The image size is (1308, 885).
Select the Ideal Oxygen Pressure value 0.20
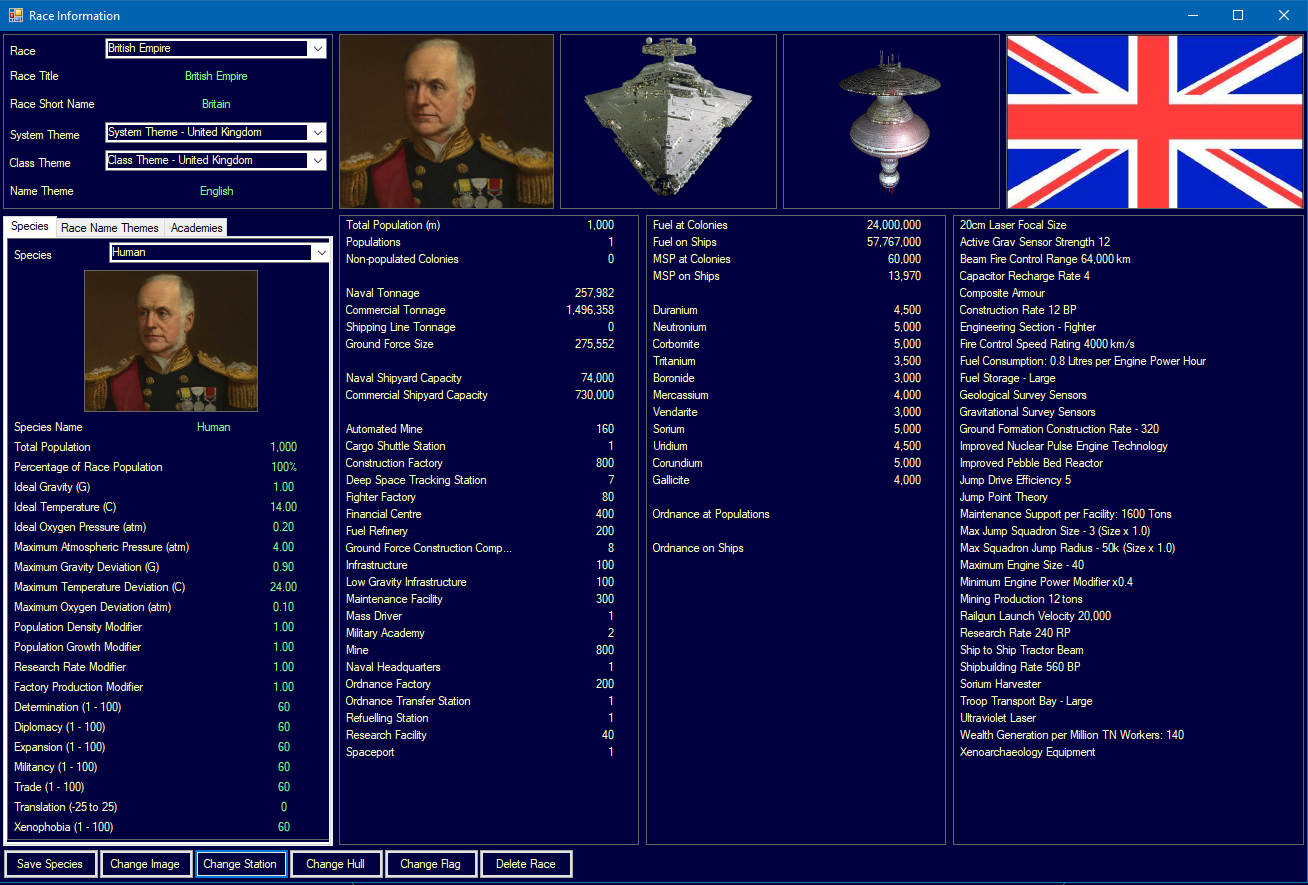click(x=284, y=527)
